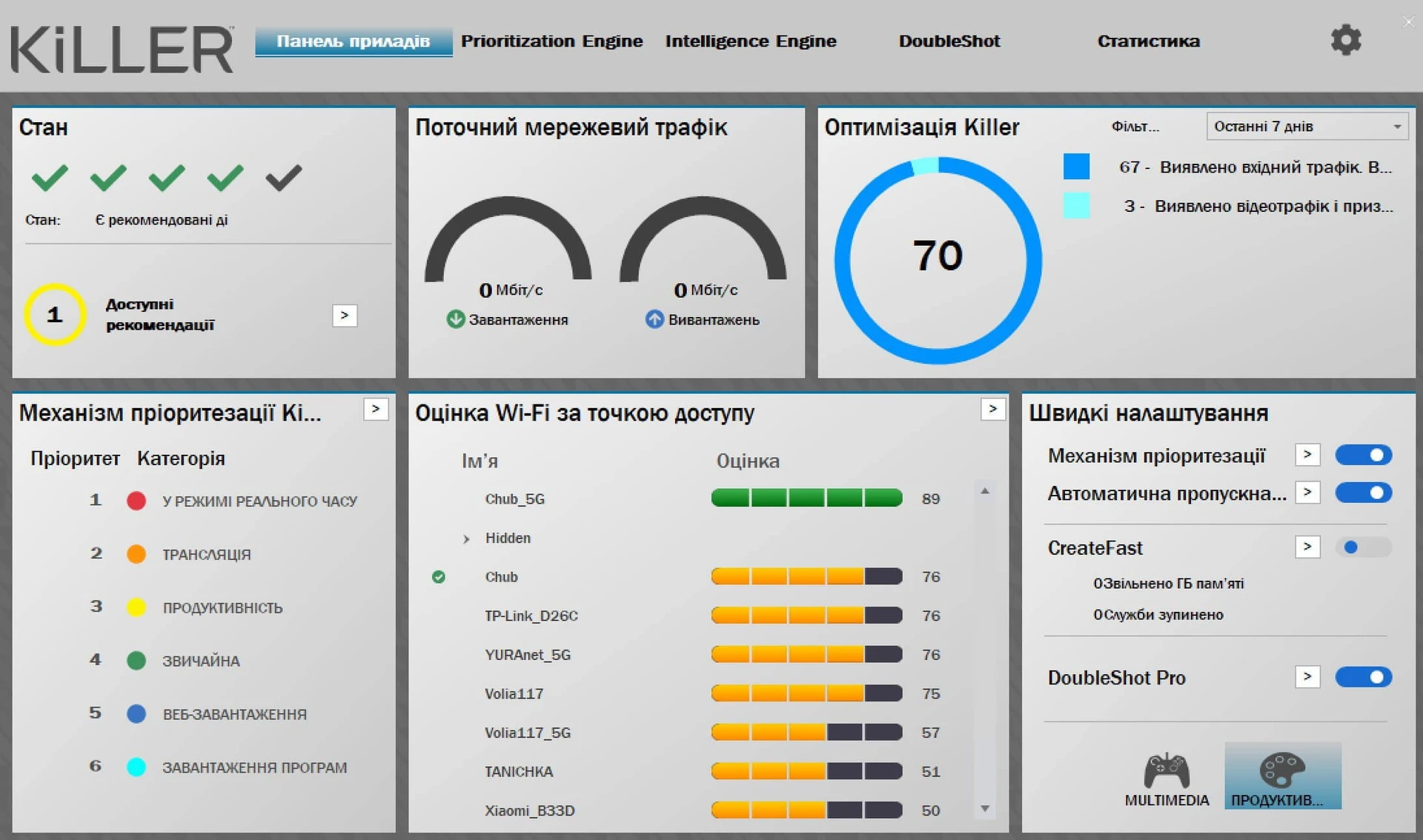This screenshot has width=1423, height=840.
Task: Click the blue upload arrow icon
Action: click(x=654, y=319)
